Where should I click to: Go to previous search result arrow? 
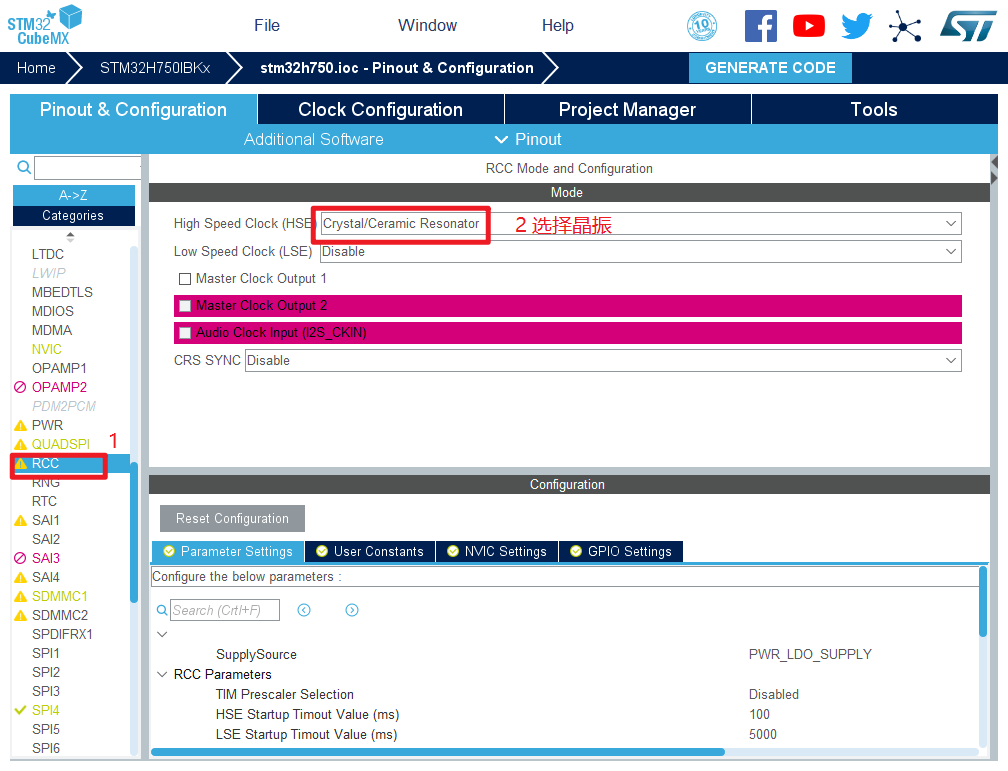pos(304,610)
